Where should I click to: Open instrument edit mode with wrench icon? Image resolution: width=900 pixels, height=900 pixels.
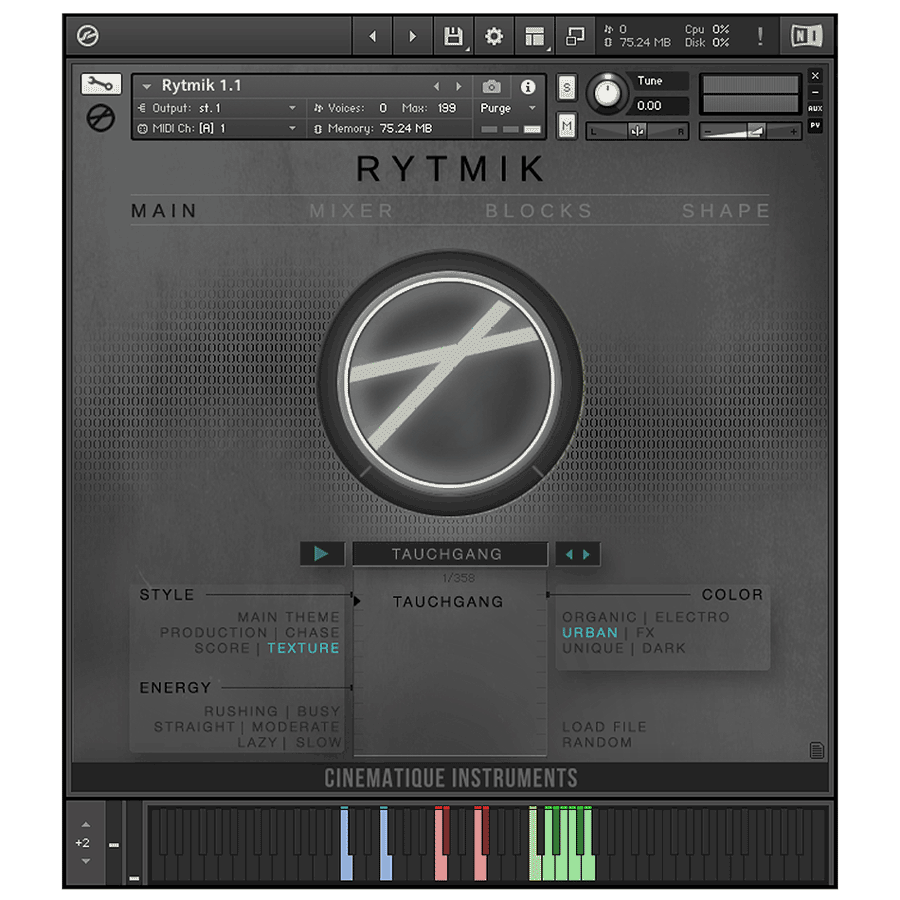pyautogui.click(x=101, y=84)
